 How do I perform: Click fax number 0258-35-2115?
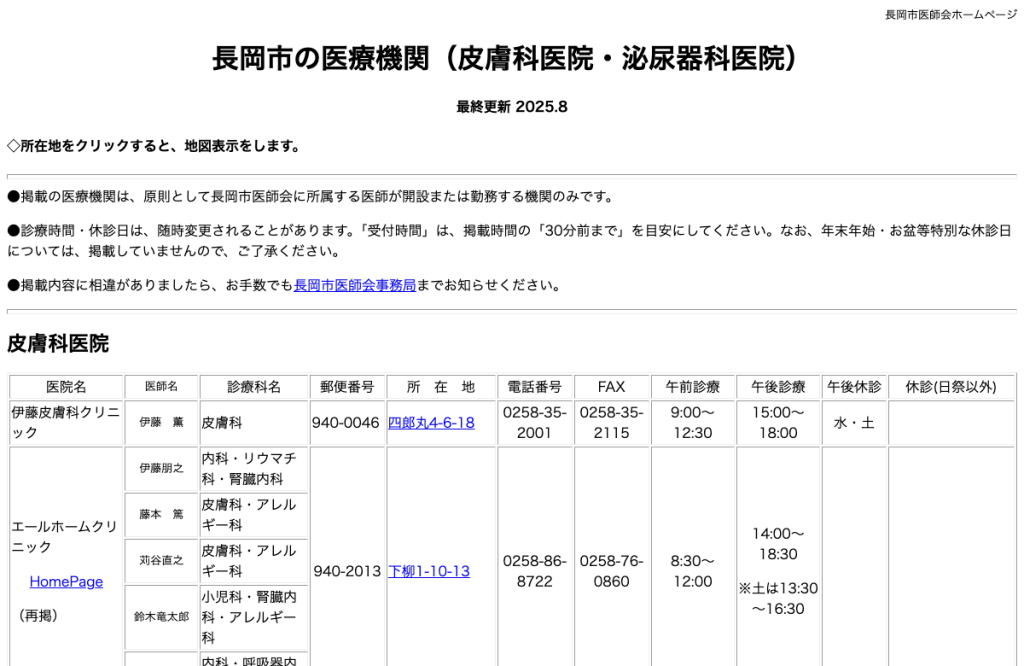click(x=611, y=423)
